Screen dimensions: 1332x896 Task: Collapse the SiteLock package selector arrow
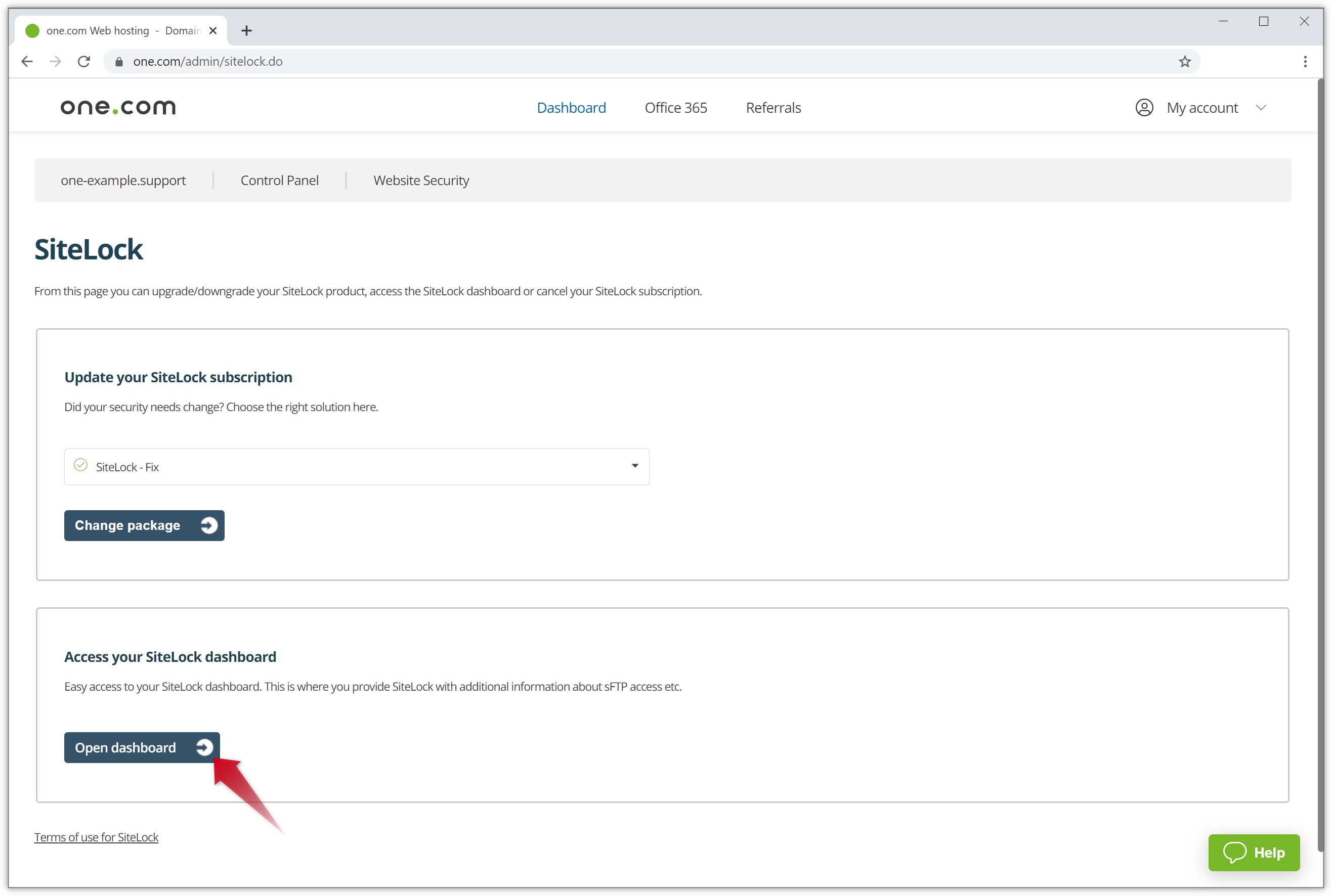tap(634, 466)
